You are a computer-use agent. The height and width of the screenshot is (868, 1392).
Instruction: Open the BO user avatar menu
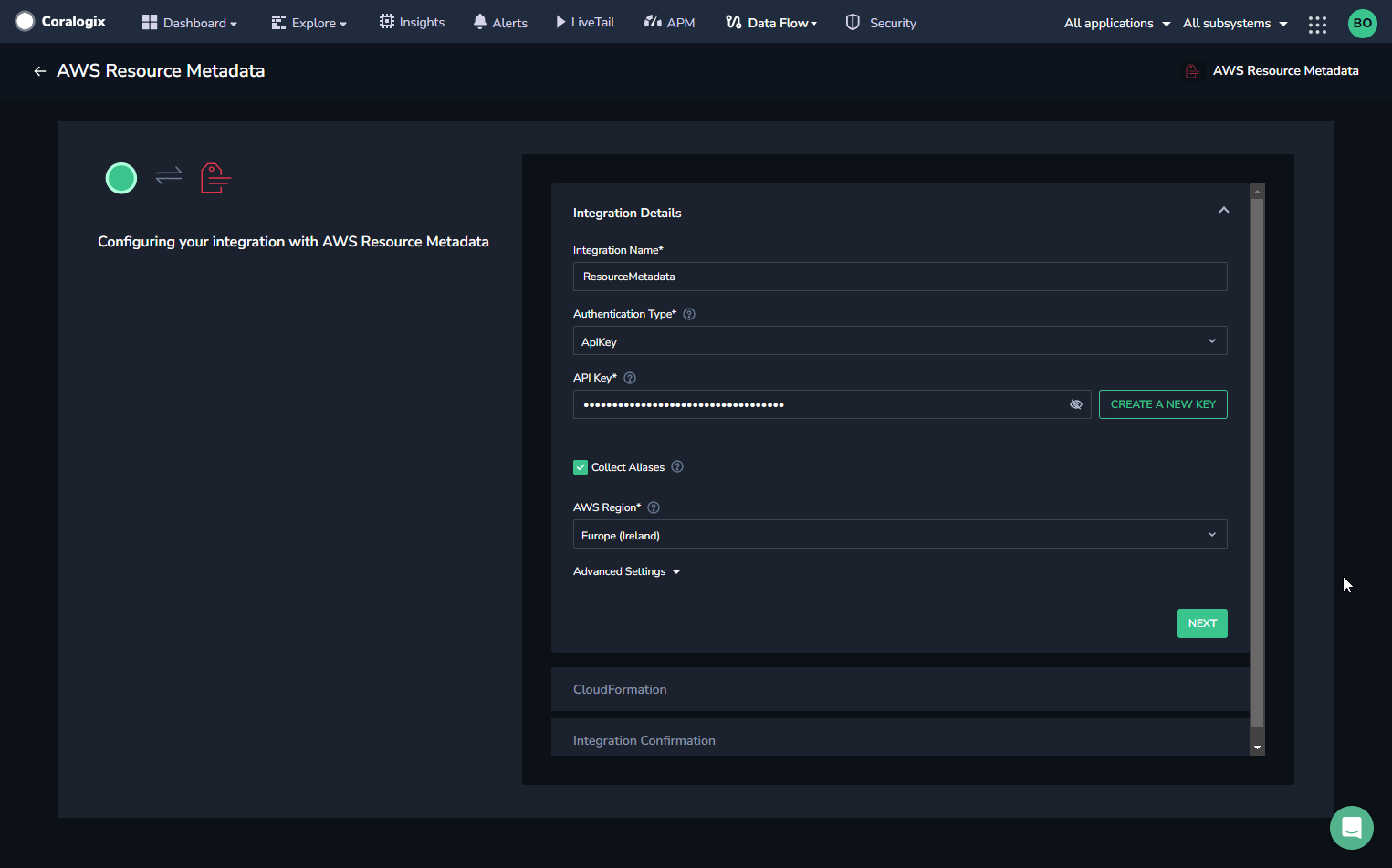click(x=1362, y=24)
